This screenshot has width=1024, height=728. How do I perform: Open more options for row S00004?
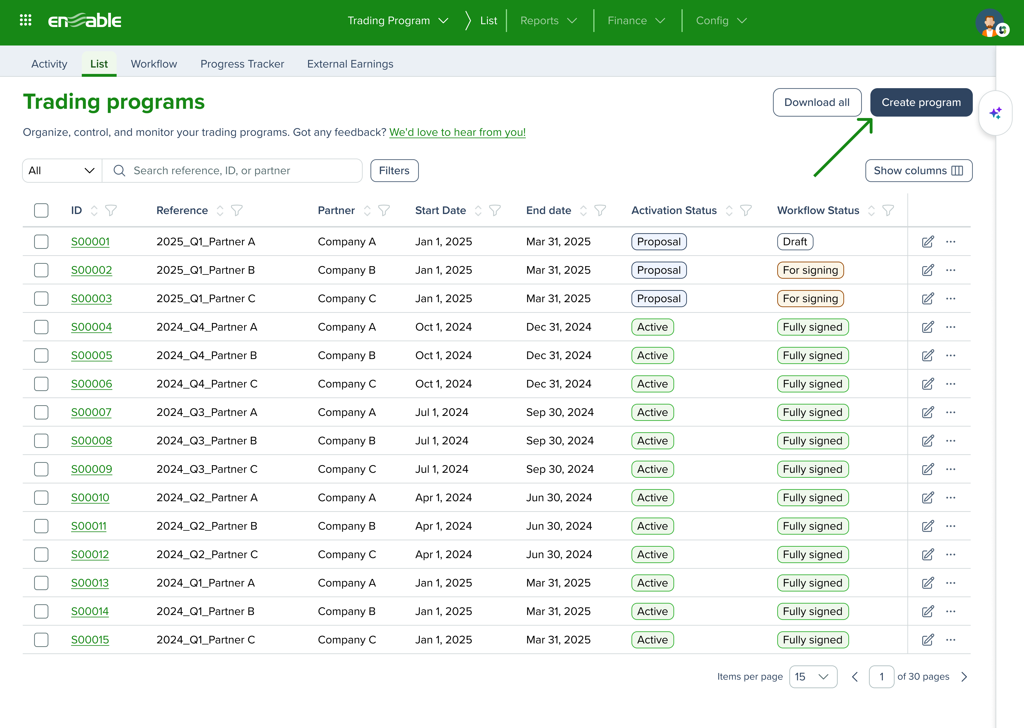click(951, 327)
